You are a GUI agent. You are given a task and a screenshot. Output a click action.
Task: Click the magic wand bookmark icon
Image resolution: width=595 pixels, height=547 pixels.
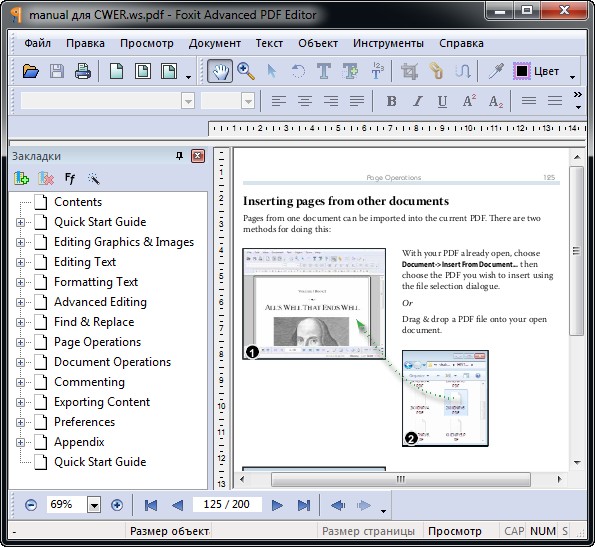point(93,178)
